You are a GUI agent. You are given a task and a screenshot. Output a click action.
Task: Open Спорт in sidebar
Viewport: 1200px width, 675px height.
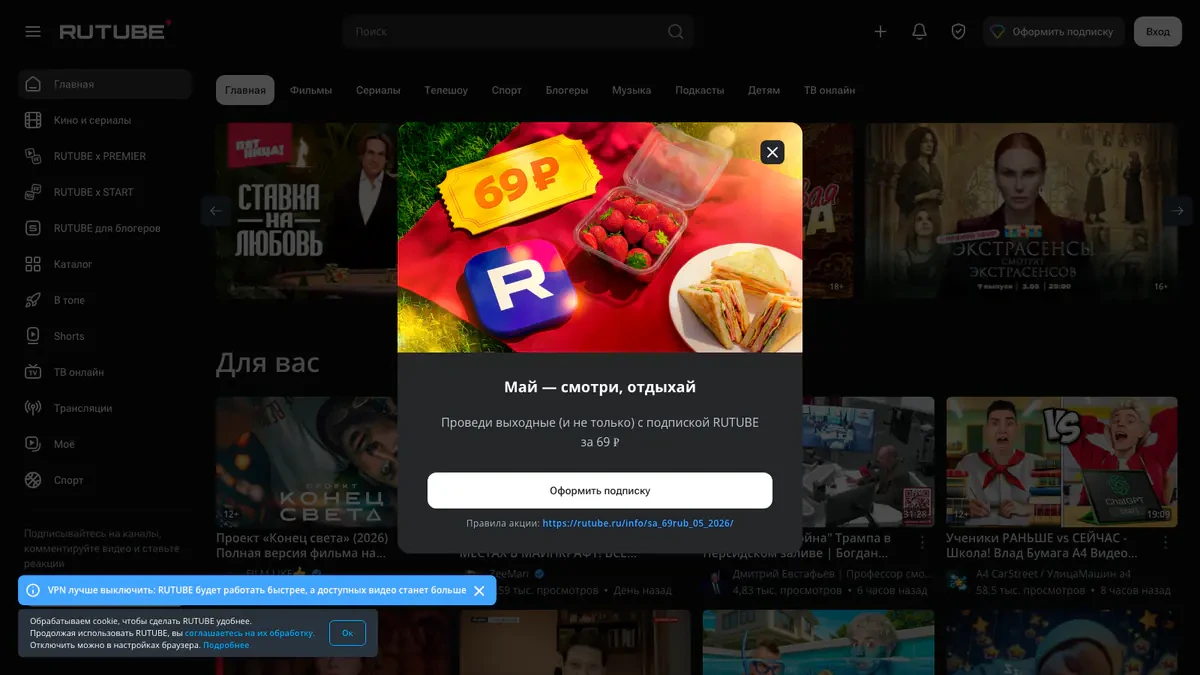pos(105,480)
